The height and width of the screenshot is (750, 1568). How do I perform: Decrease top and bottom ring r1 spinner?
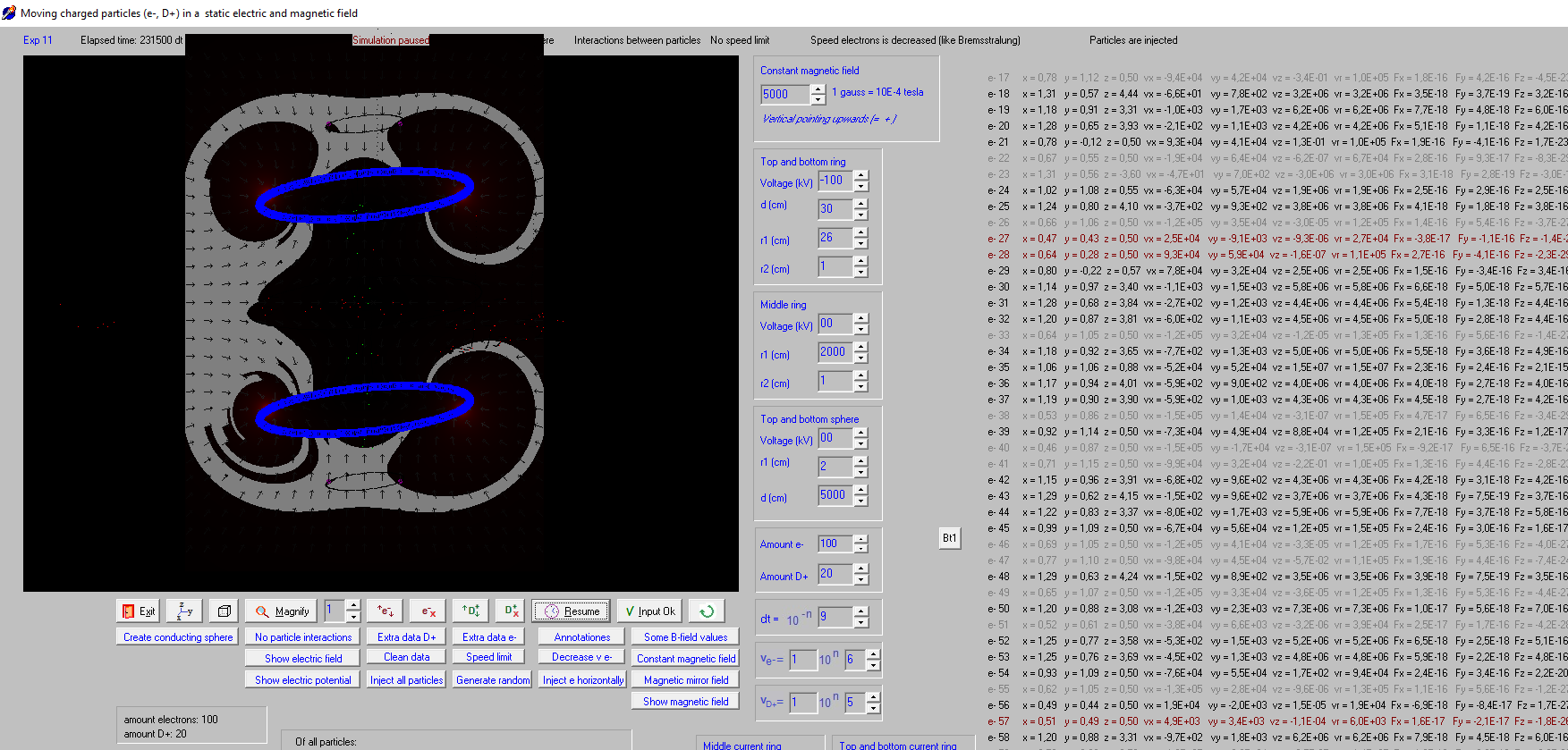point(860,243)
